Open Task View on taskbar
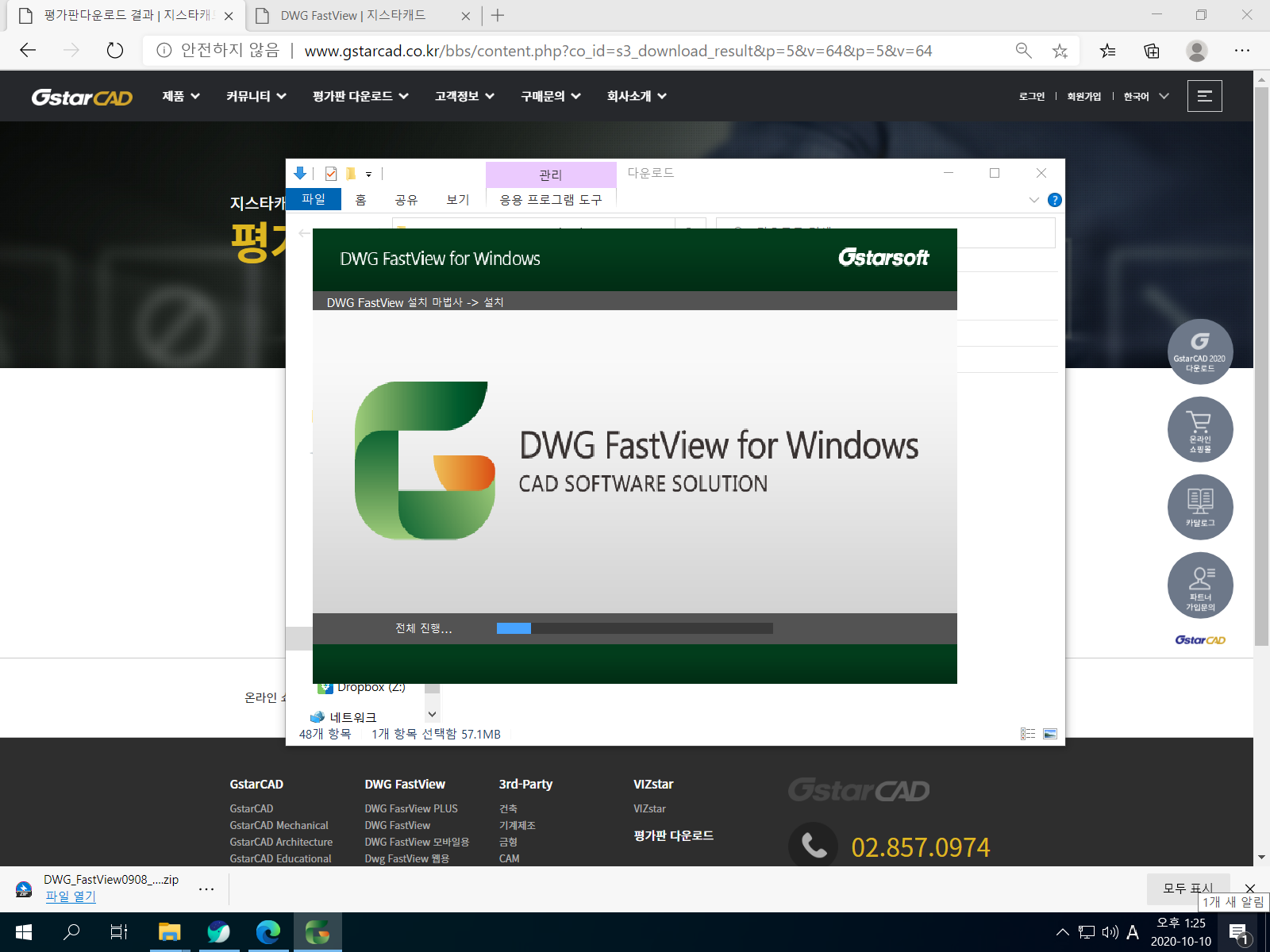This screenshot has width=1270, height=952. pos(119,932)
